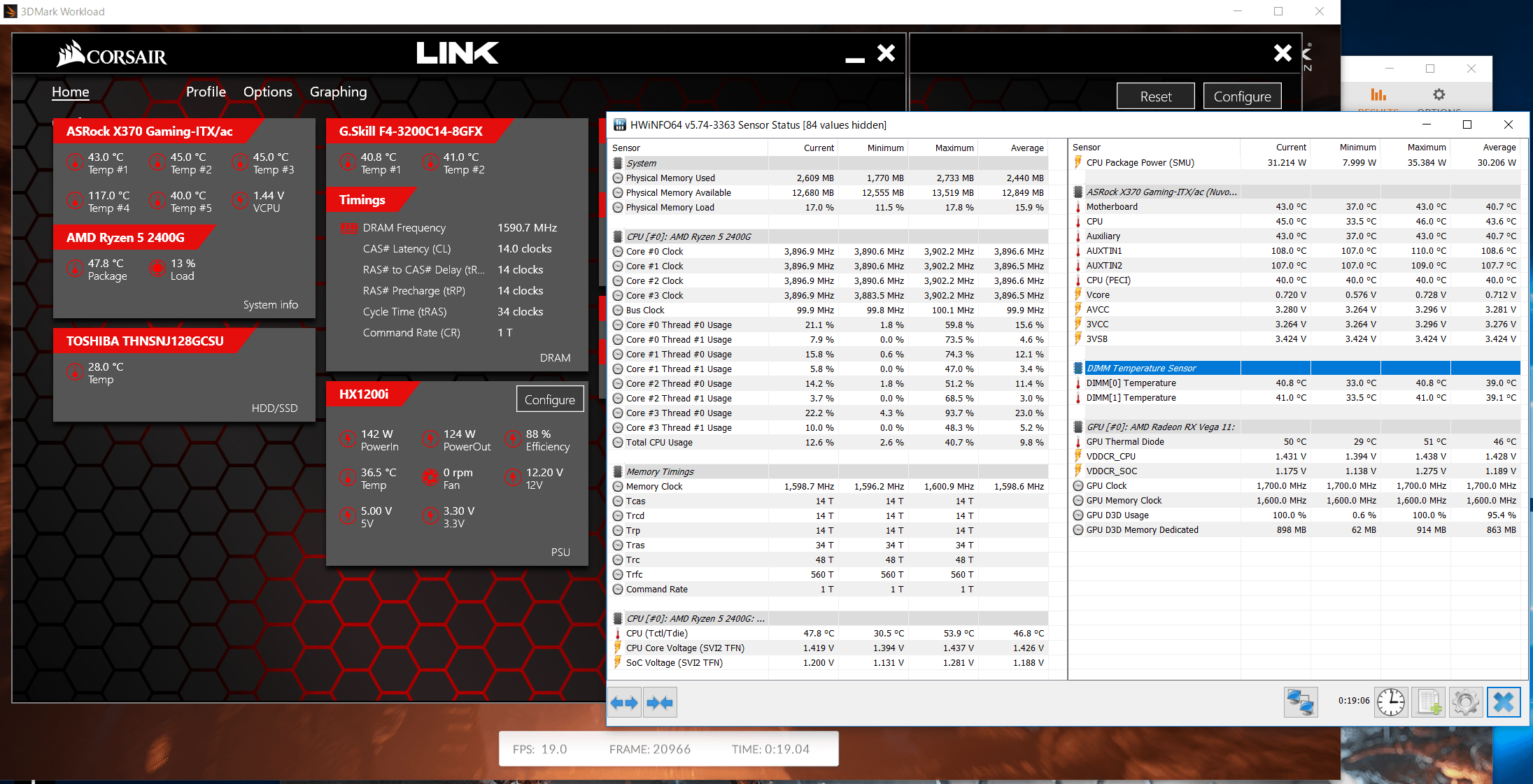Open the Home tab in Corsair Link
This screenshot has width=1533, height=784.
click(71, 92)
